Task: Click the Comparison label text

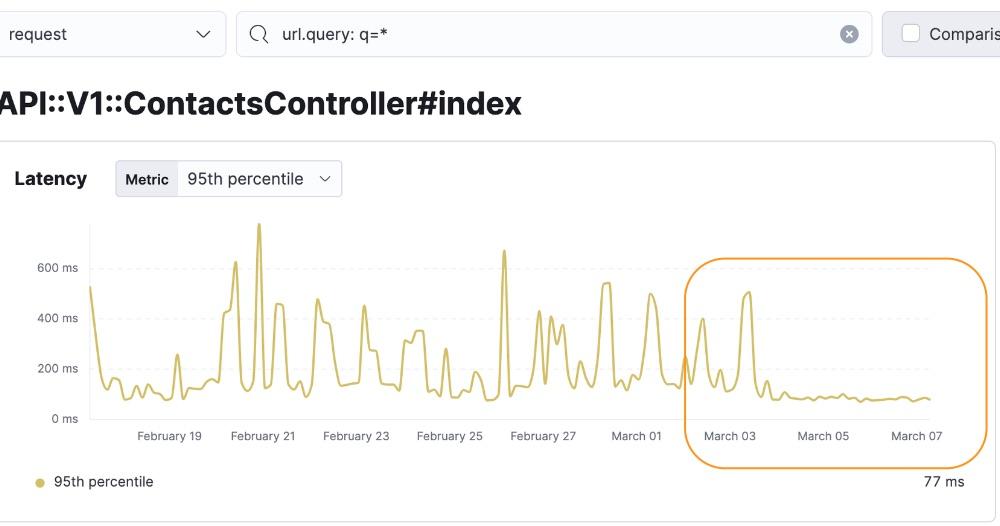Action: [963, 34]
